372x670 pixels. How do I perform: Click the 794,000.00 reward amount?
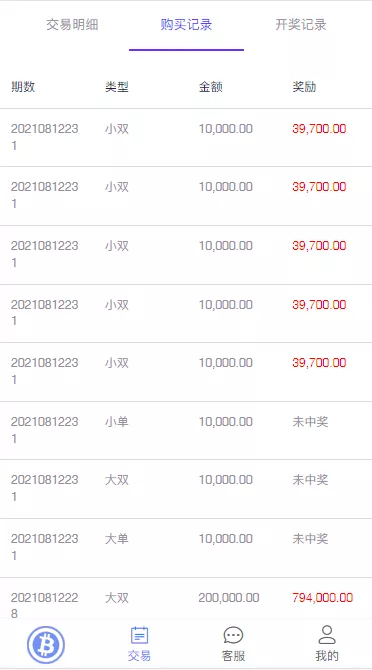pyautogui.click(x=322, y=598)
